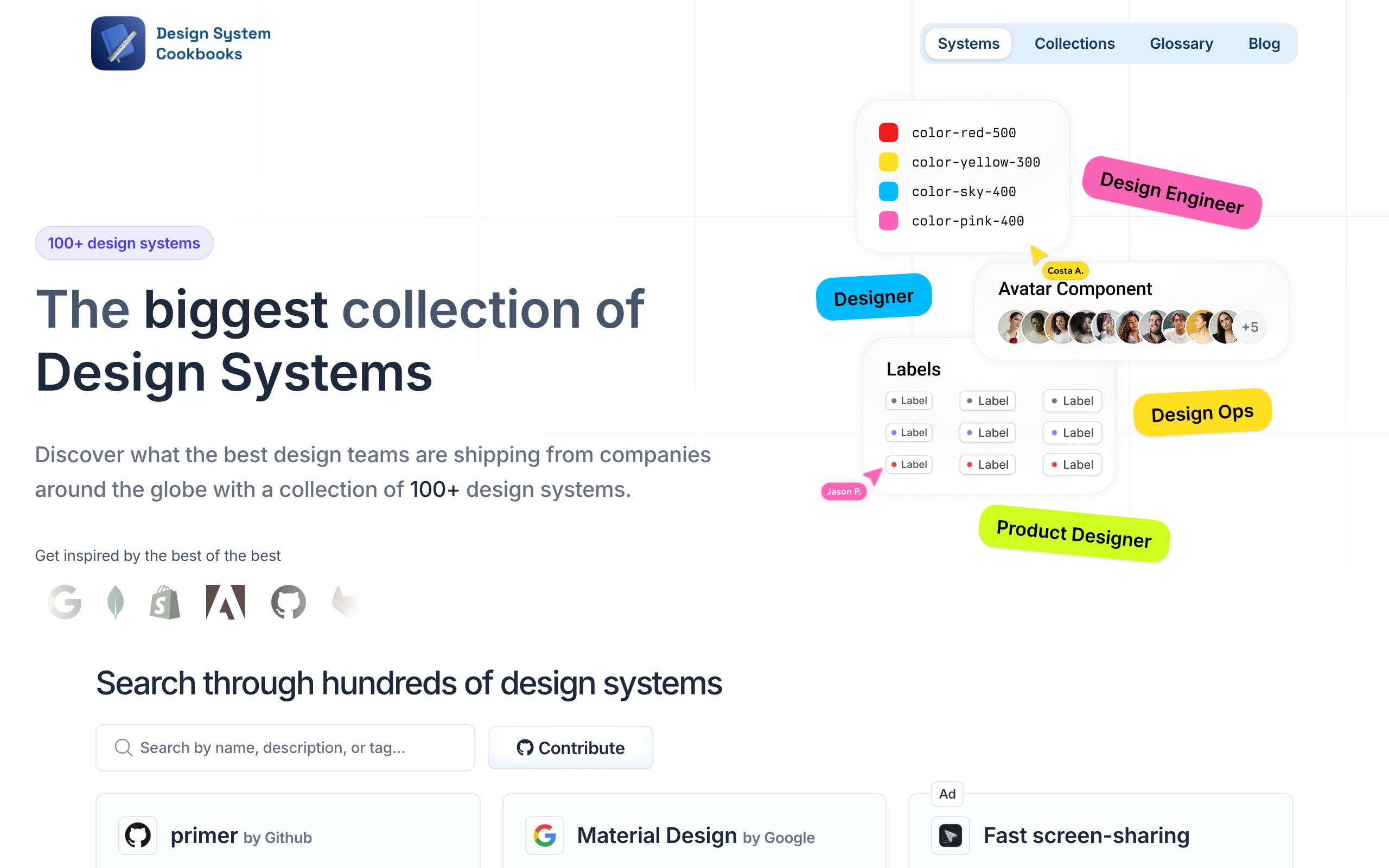Click the Shopify bag logo

point(165,602)
